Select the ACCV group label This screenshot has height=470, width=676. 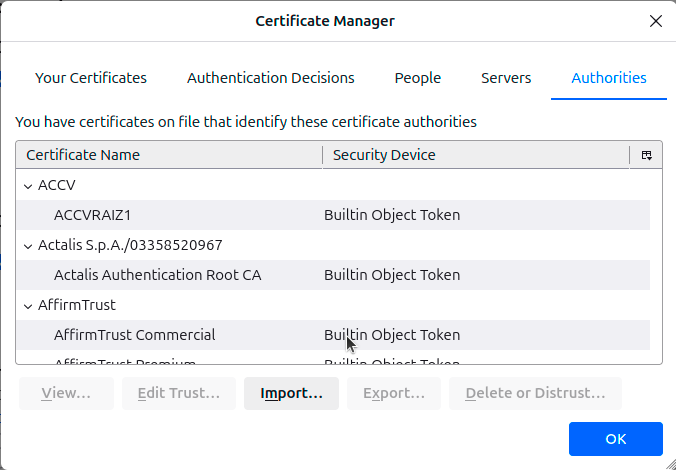click(56, 185)
